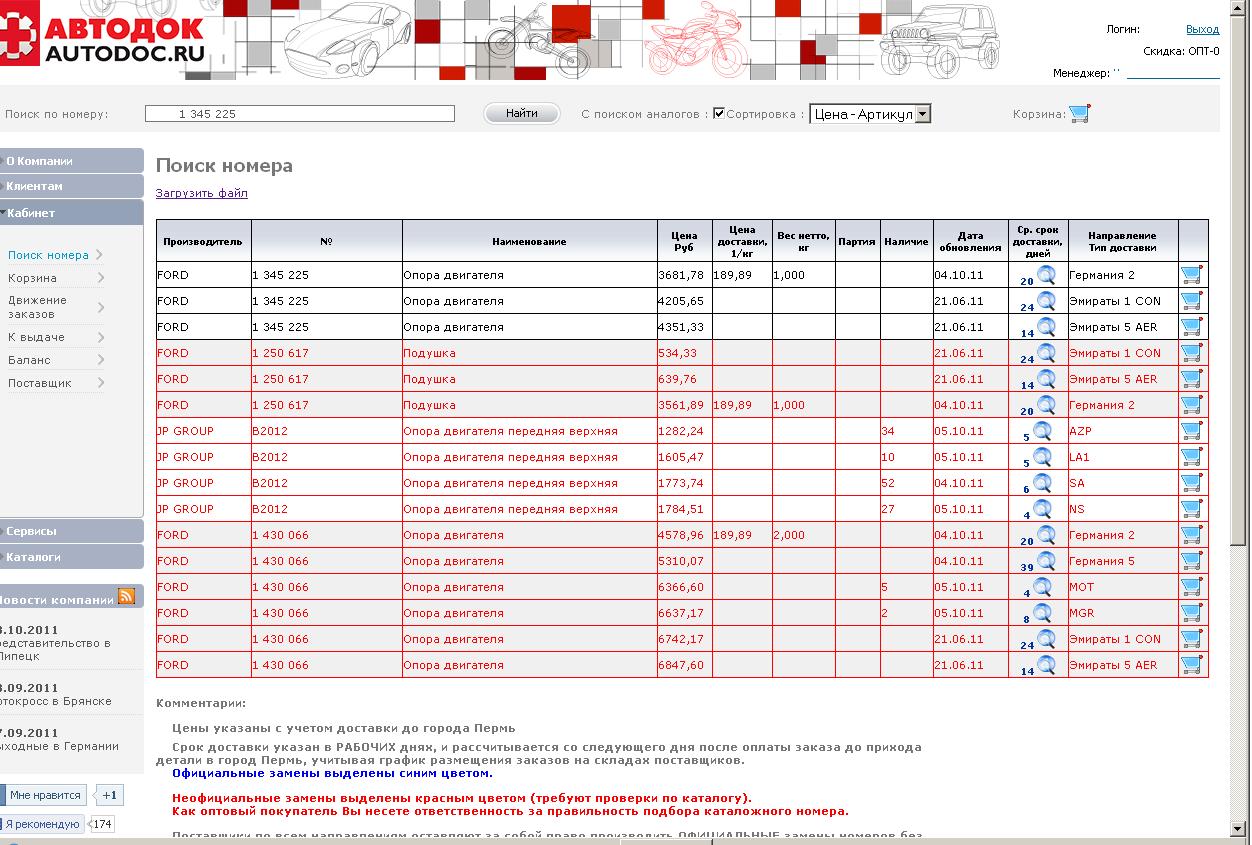Follow the Загрузить файл link
1252x845 pixels.
click(x=202, y=193)
